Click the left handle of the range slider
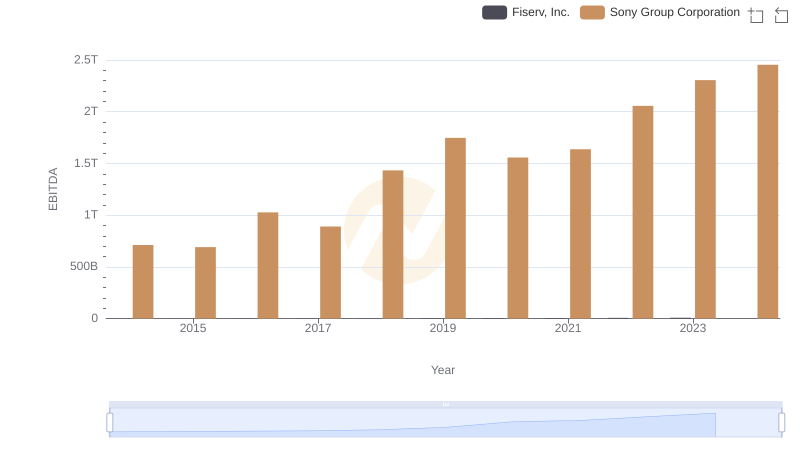This screenshot has height=461, width=800. tap(110, 423)
